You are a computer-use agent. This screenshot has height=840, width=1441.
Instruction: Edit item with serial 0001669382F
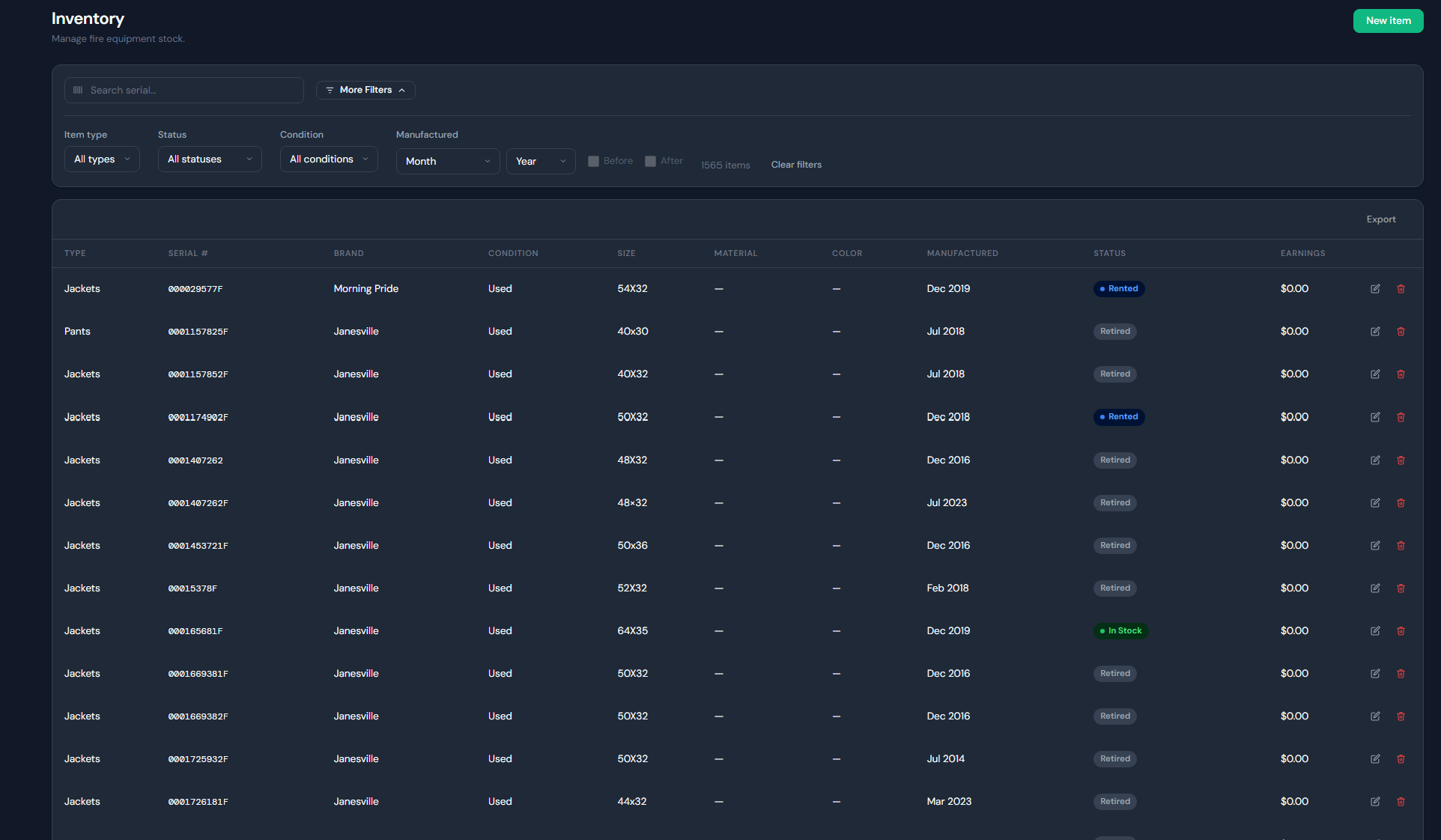[x=1375, y=716]
